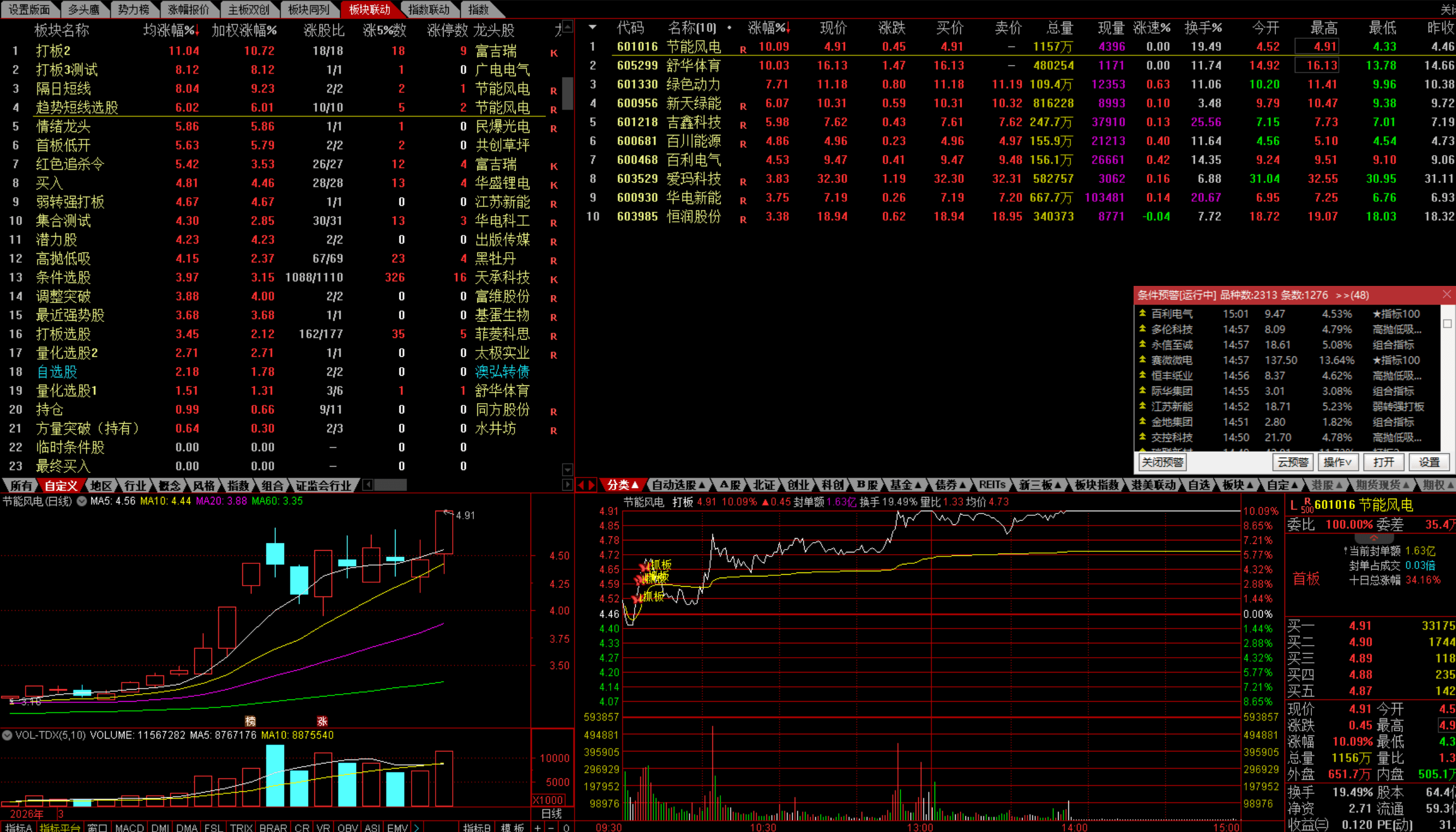The width and height of the screenshot is (1456, 832).
Task: Click the round icon beside VOL-TDX label
Action: (7, 735)
